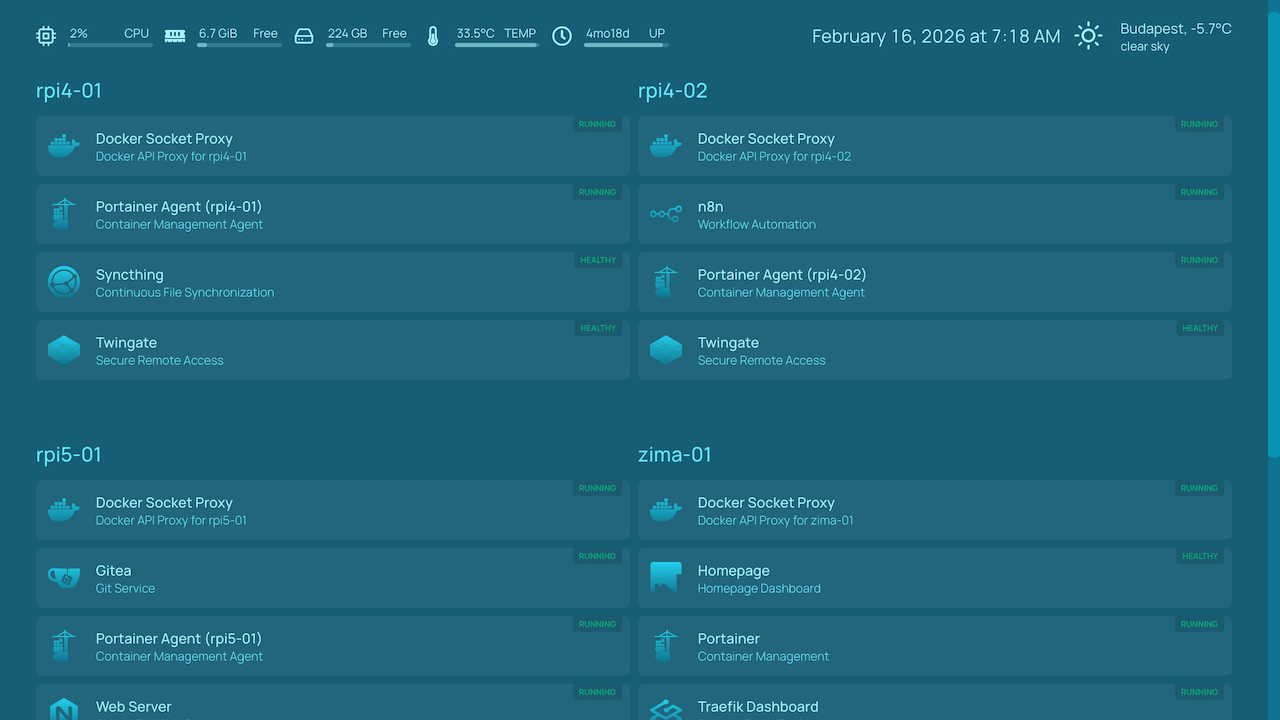Image resolution: width=1280 pixels, height=720 pixels.
Task: Click the HEALTHY status badge on Syncthing
Action: point(598,260)
